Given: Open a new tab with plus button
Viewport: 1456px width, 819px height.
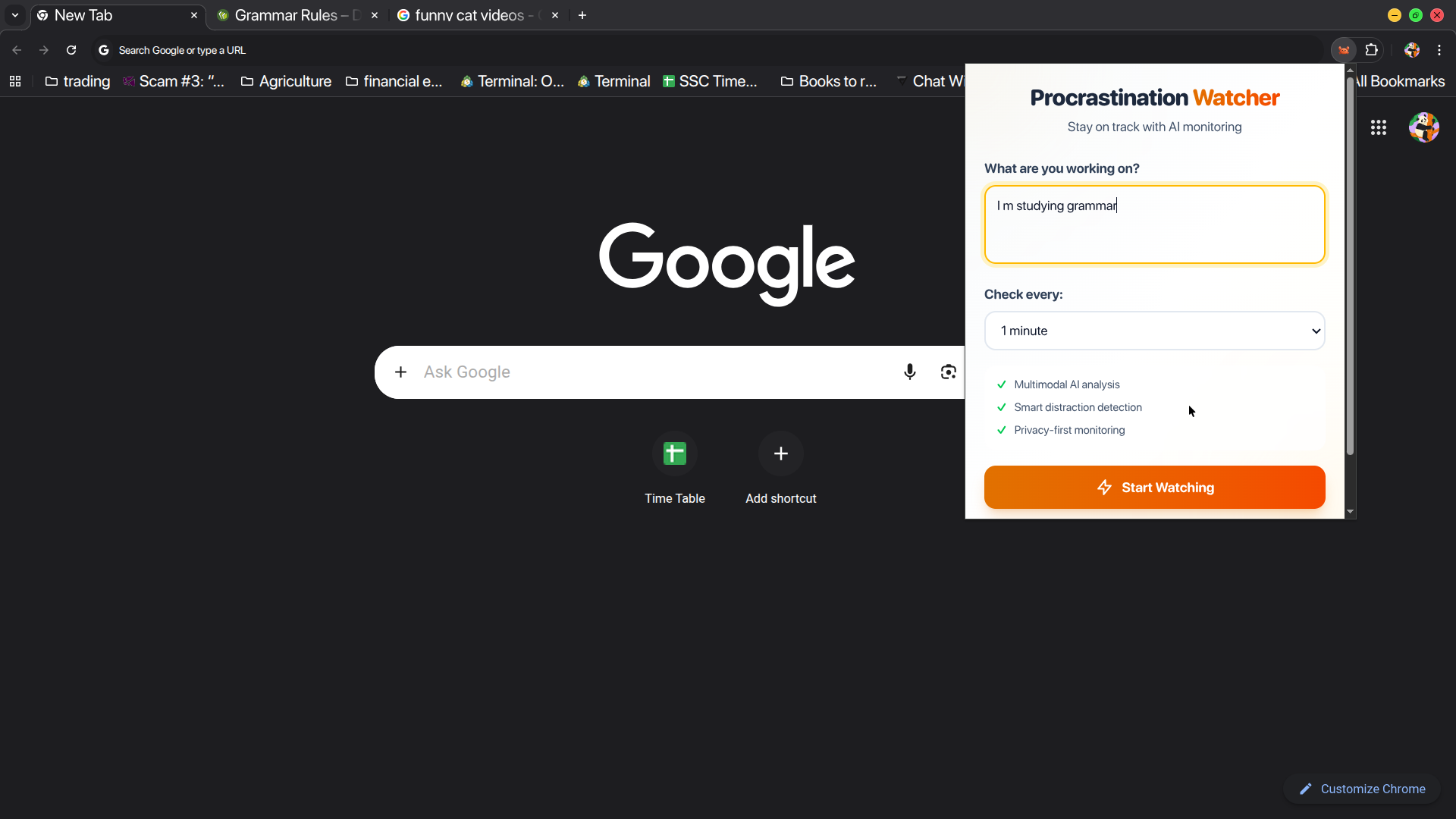Looking at the screenshot, I should [x=582, y=15].
